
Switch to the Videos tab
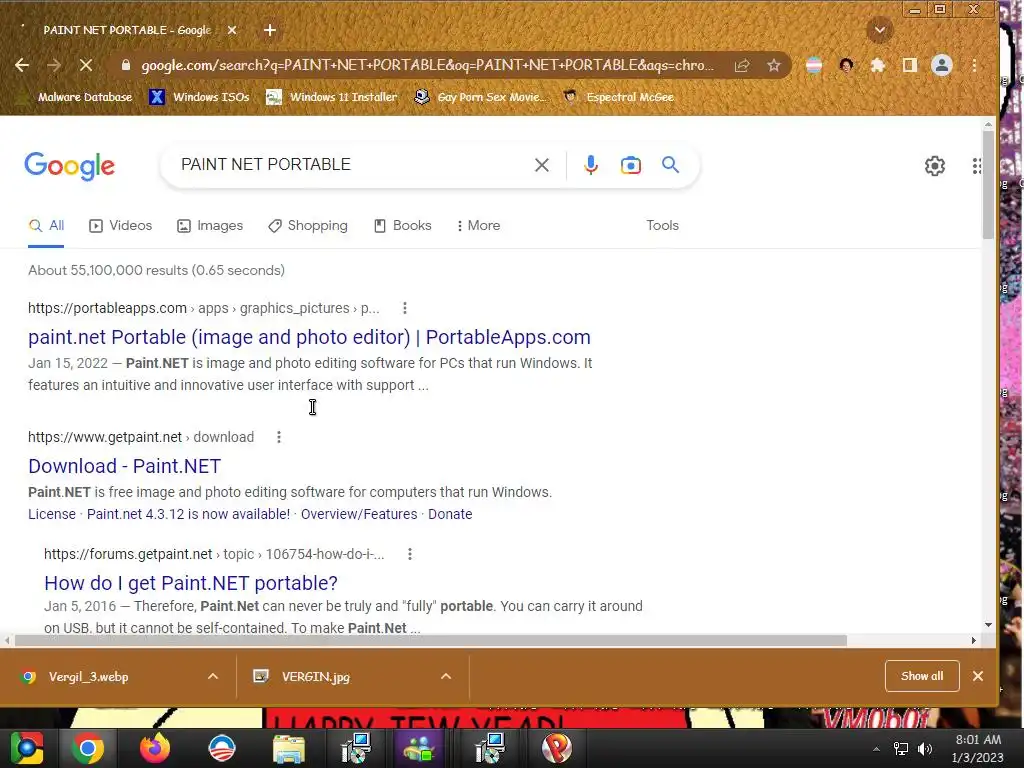pyautogui.click(x=121, y=226)
